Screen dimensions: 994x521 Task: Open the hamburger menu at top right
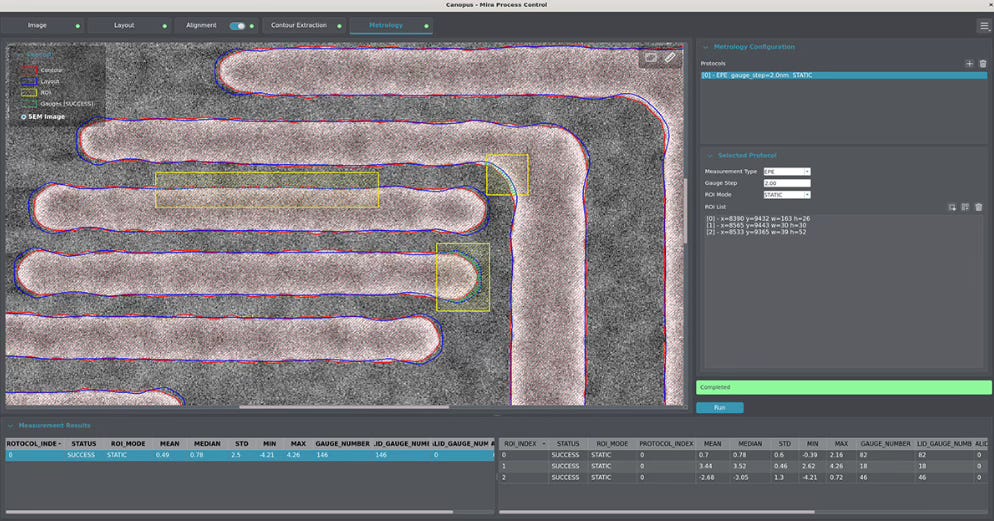point(984,26)
